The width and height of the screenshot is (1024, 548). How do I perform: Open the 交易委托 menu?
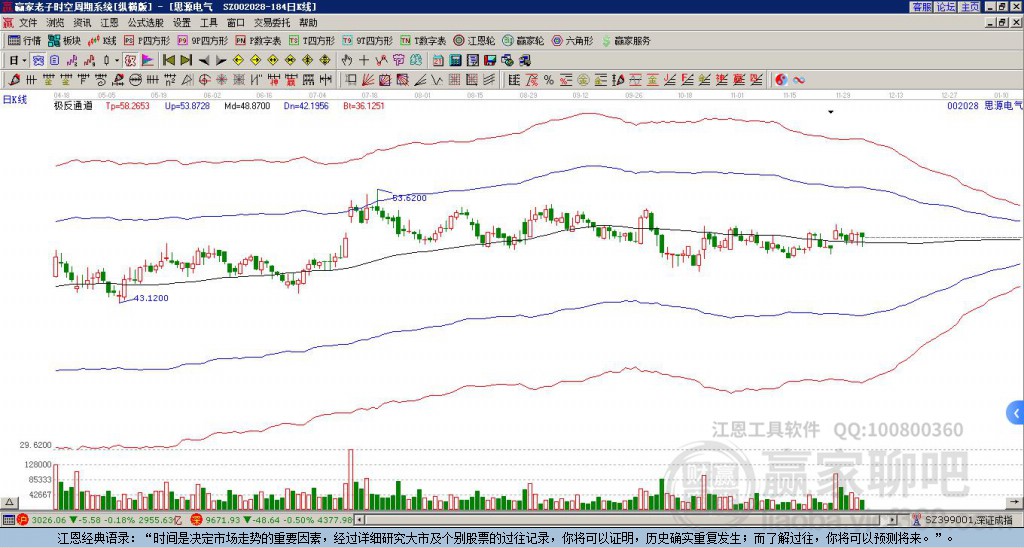pos(272,23)
